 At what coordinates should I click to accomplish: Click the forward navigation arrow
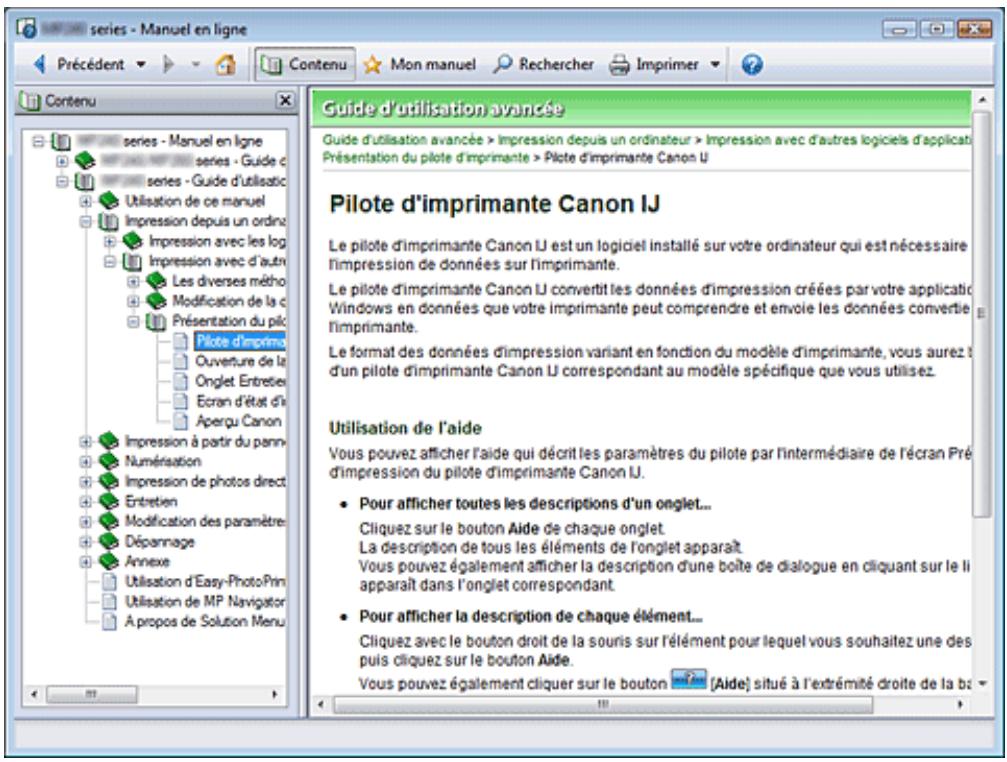(x=168, y=64)
